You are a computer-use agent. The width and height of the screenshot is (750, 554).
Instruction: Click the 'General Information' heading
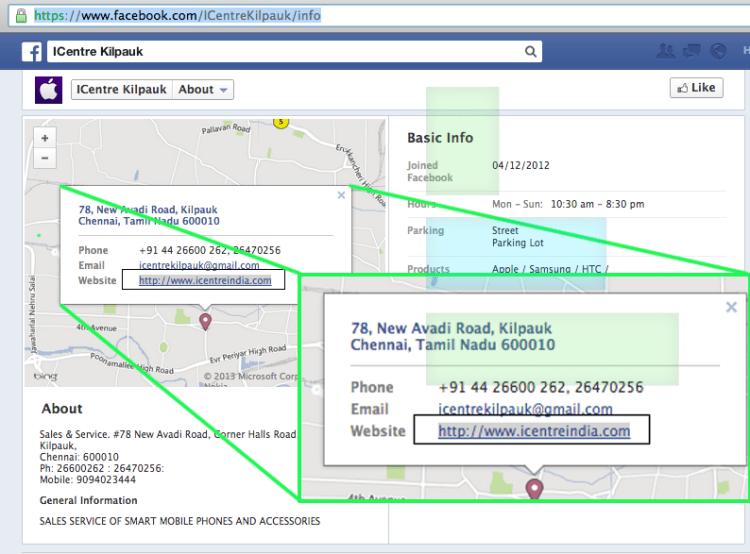88,500
